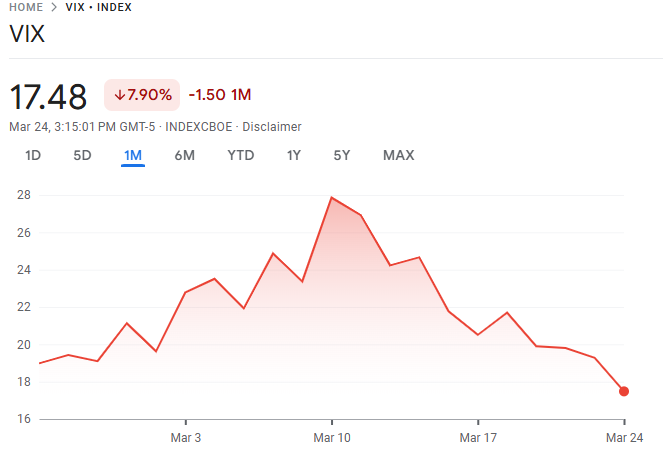Switch to the 6M time range
Screen dimensions: 663x460
pyautogui.click(x=184, y=155)
